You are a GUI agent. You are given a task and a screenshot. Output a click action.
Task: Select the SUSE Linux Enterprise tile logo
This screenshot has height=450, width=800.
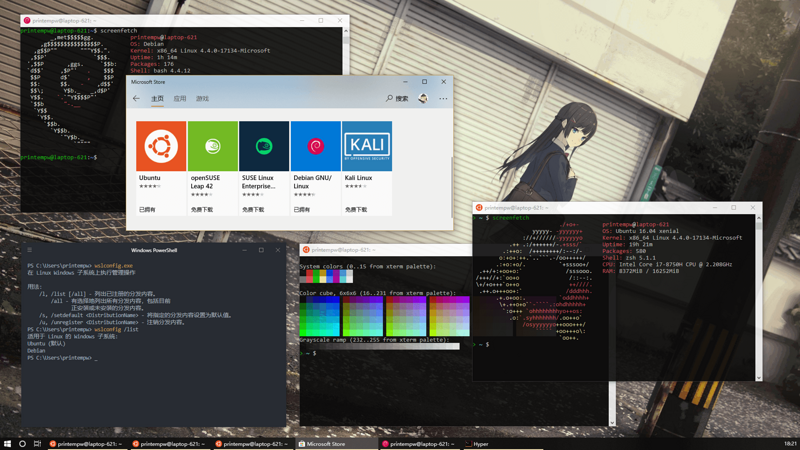click(x=264, y=146)
